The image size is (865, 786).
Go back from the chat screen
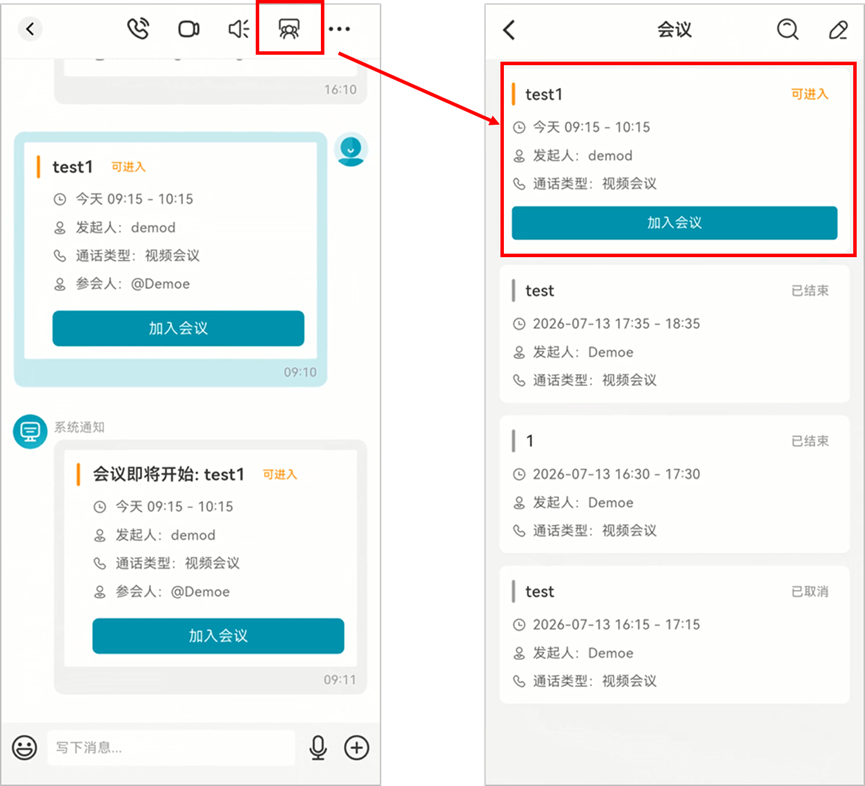point(30,29)
